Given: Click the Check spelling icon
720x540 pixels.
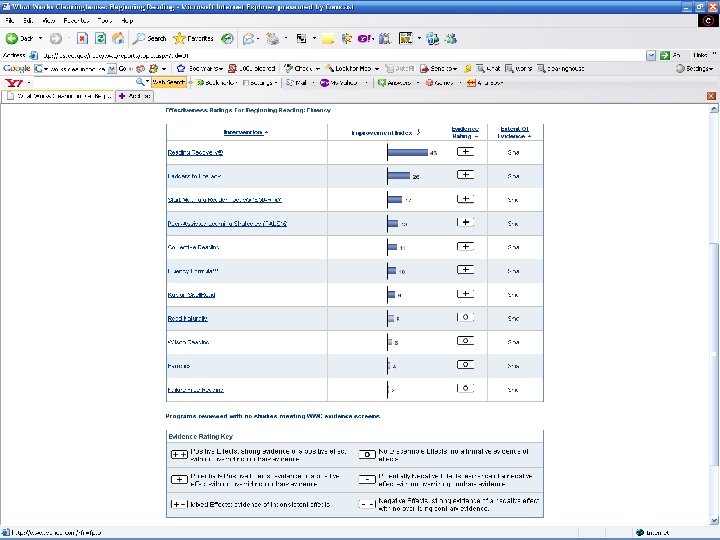Looking at the screenshot, I should point(288,68).
